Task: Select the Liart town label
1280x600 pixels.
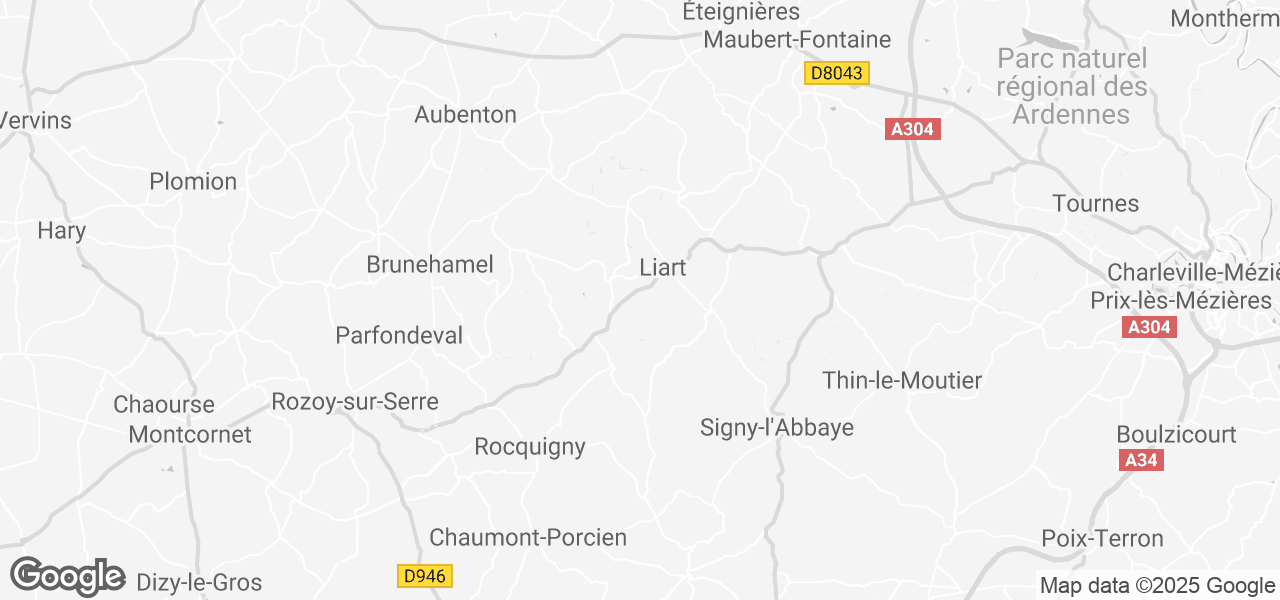Action: point(663,268)
